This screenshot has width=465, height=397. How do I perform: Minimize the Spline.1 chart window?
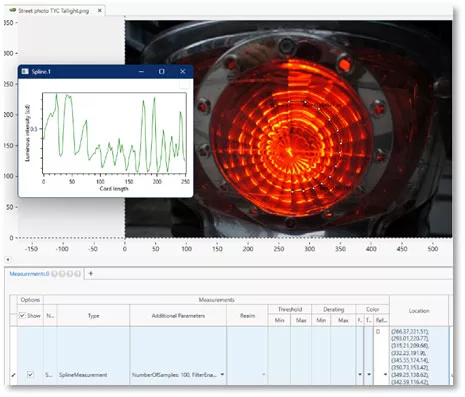coord(141,71)
